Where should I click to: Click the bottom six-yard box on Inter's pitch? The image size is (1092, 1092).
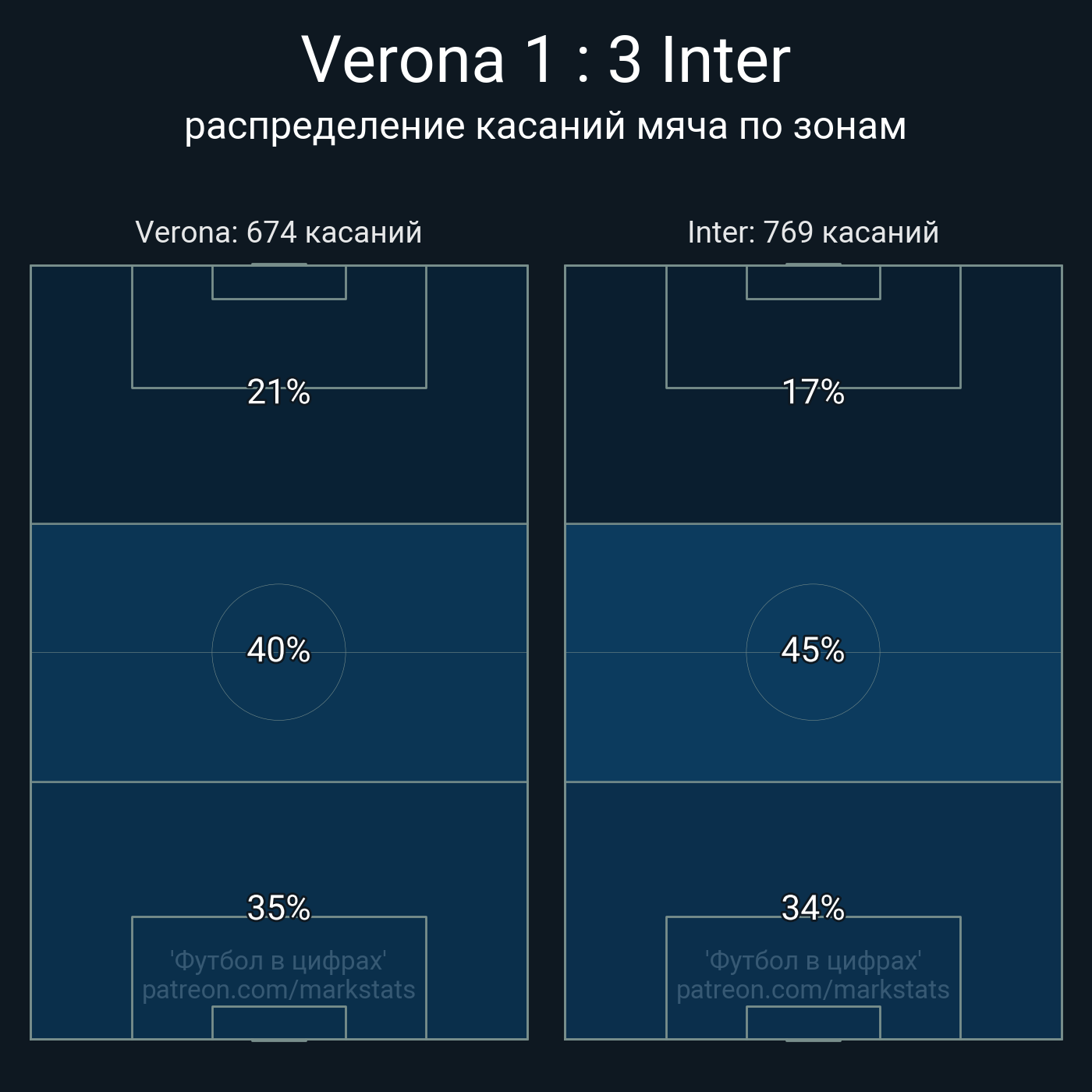(813, 1023)
